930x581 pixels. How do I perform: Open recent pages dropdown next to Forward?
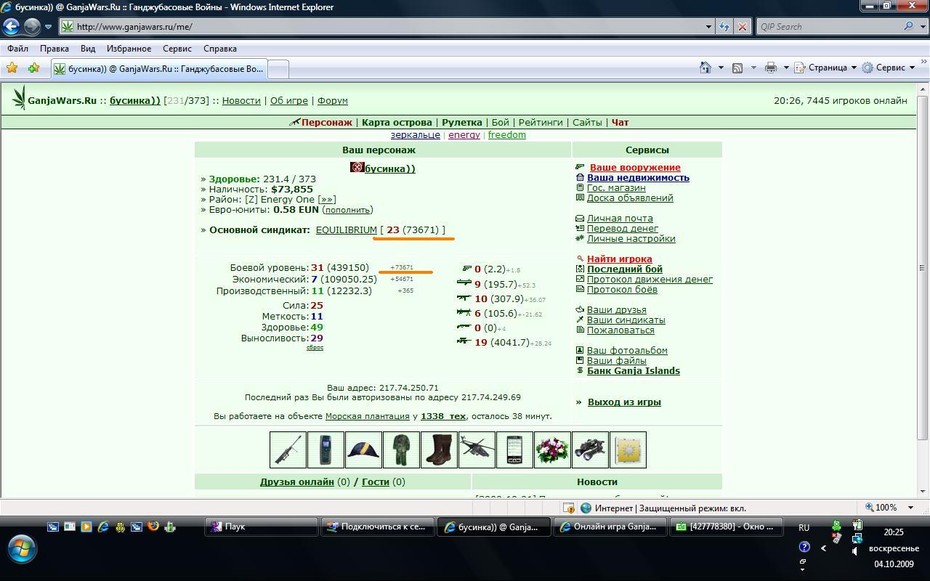point(48,27)
